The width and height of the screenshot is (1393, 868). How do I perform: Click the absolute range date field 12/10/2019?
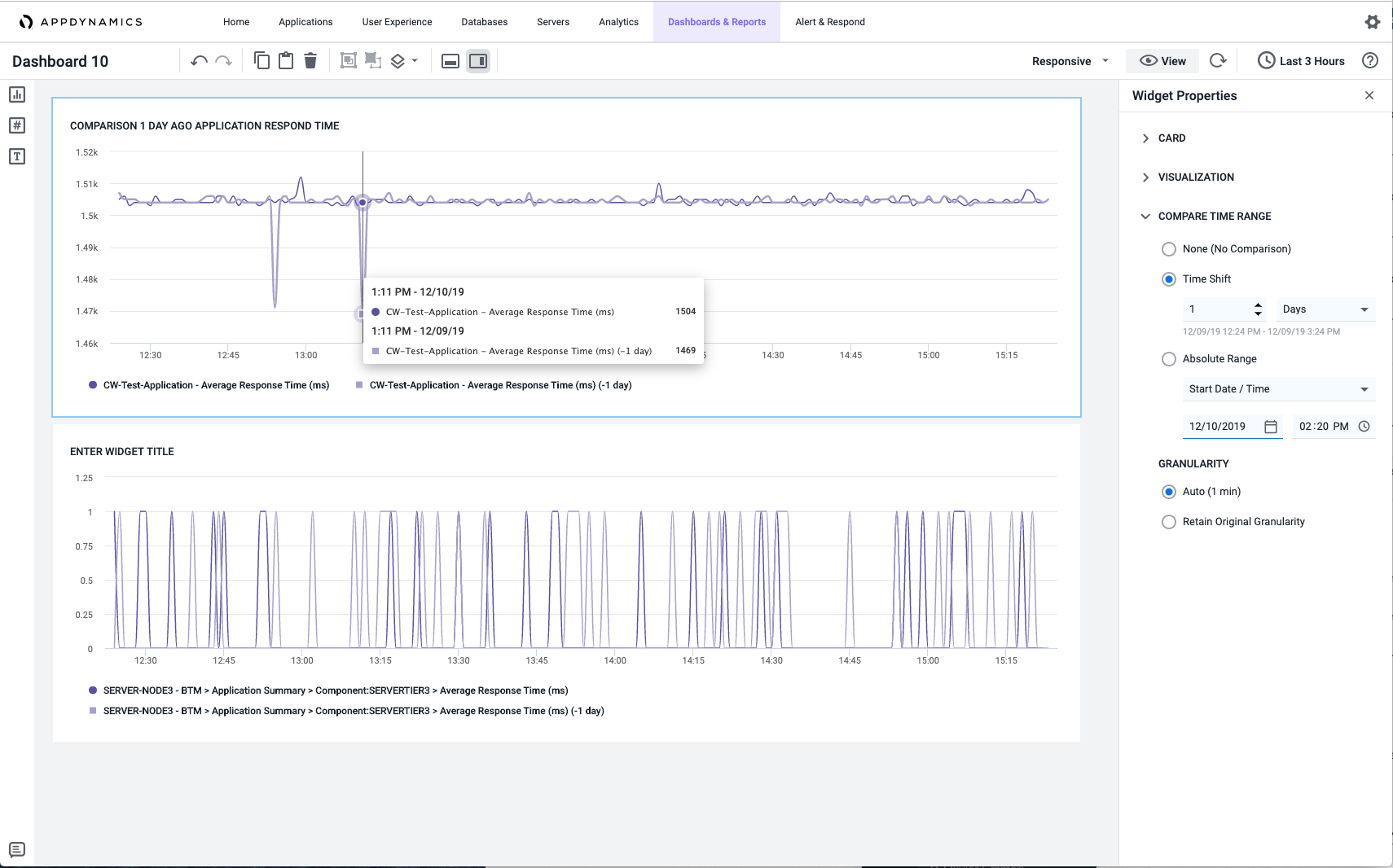coord(1233,427)
